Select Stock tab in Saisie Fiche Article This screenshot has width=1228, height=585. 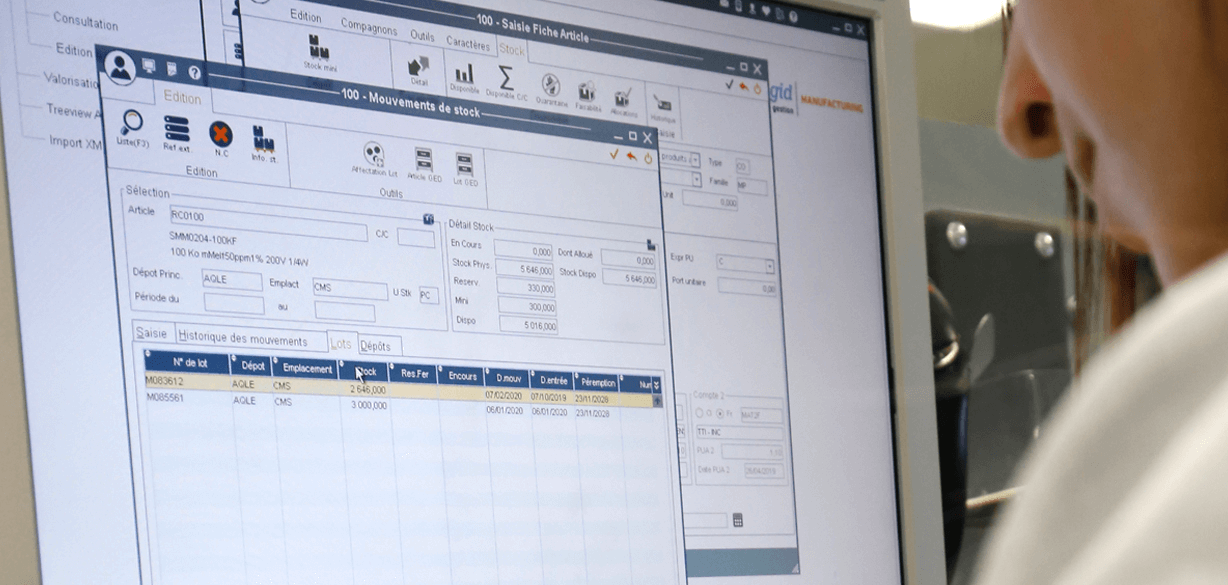pyautogui.click(x=511, y=49)
